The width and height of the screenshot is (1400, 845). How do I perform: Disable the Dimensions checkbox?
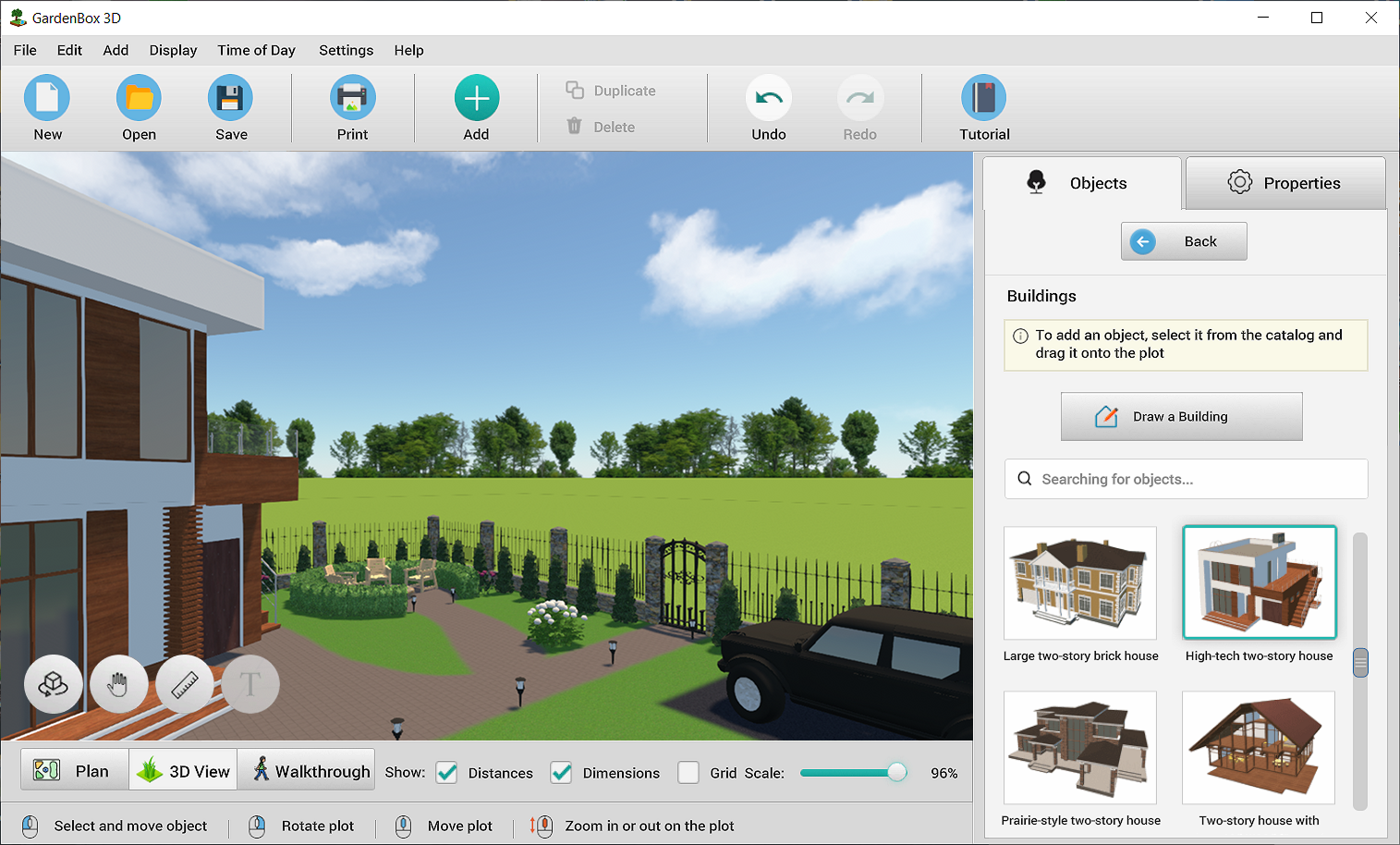(561, 773)
